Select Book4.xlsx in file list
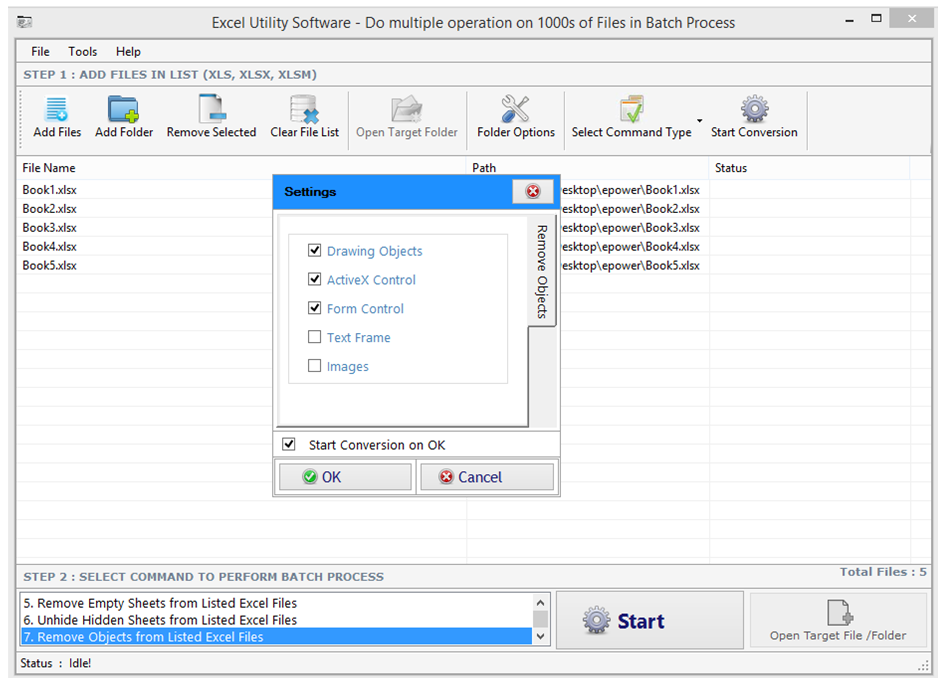 coord(49,247)
